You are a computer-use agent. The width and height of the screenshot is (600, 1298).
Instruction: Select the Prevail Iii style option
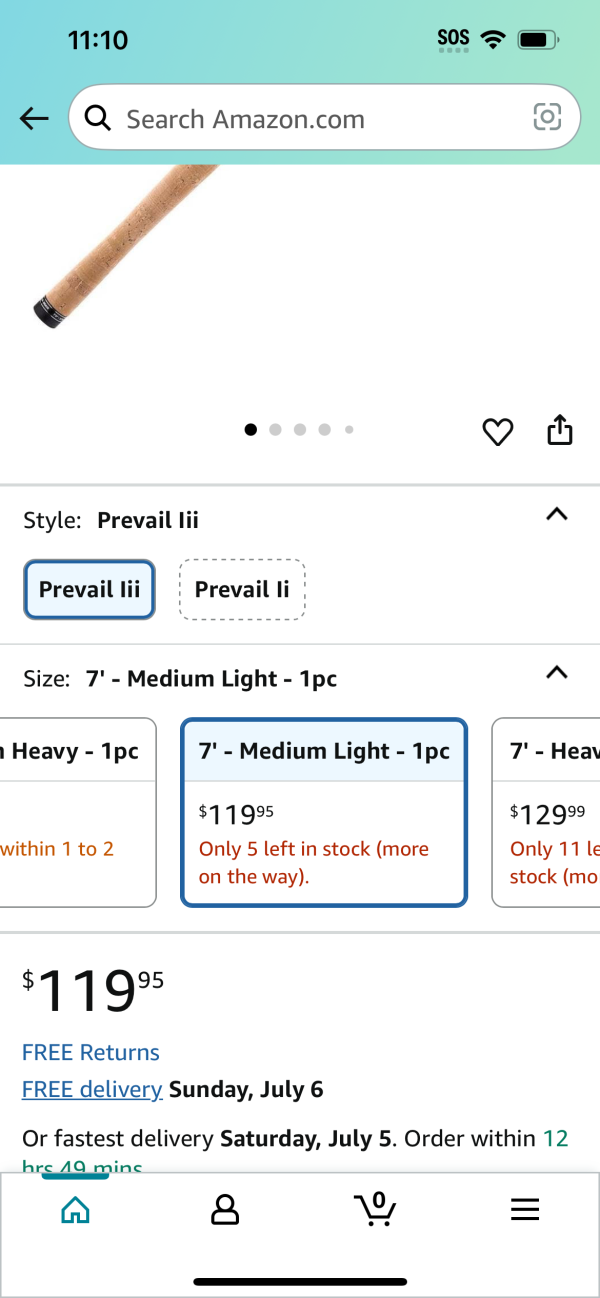(89, 589)
